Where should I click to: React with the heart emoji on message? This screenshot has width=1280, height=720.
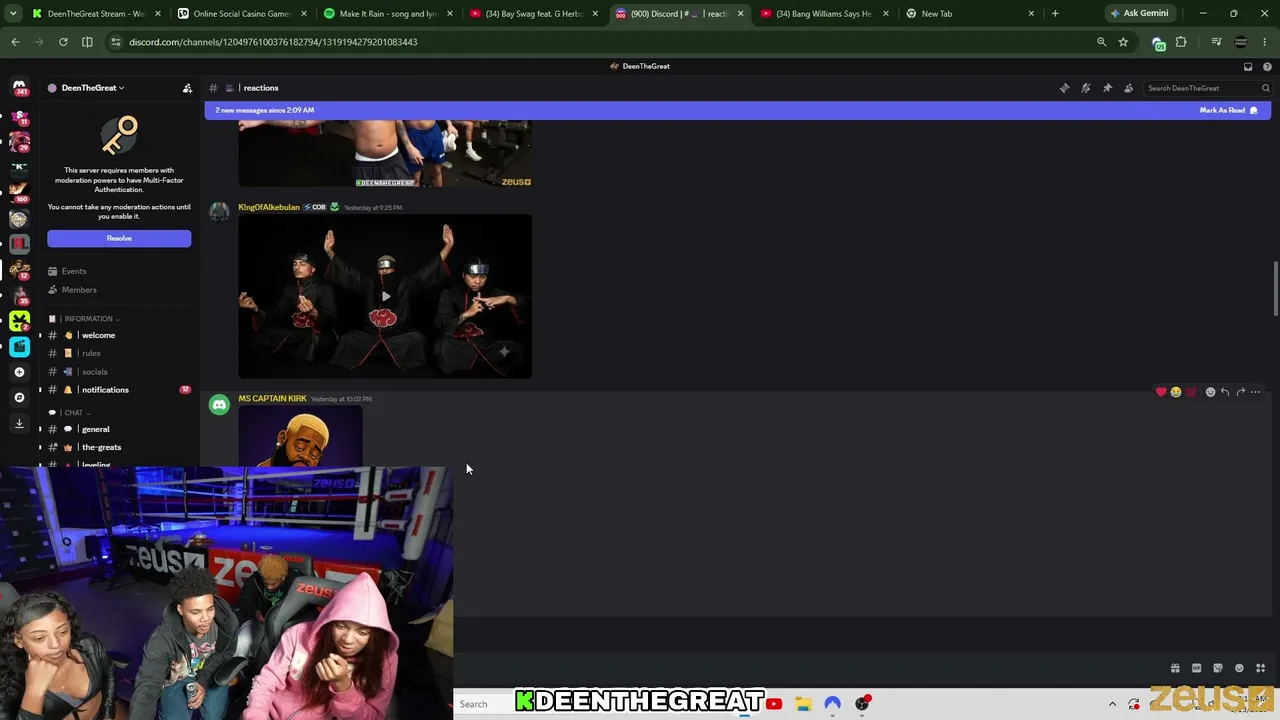tap(1161, 392)
